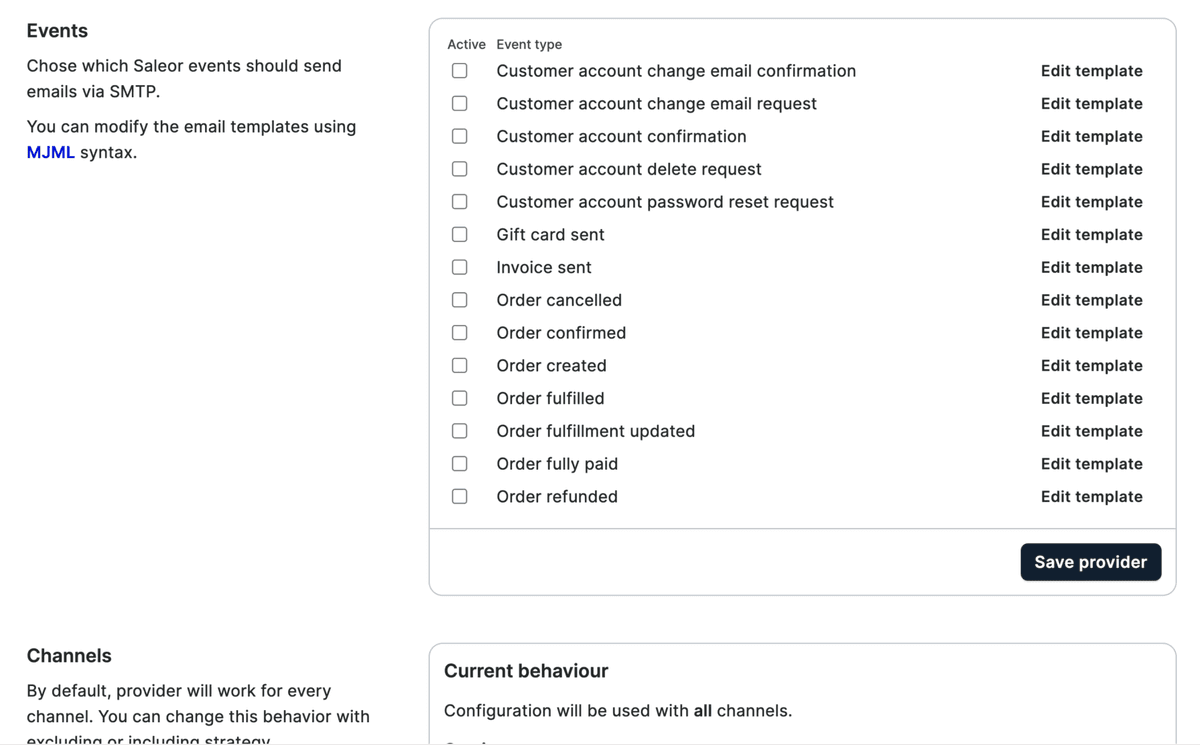
Task: Edit the Order fulfillment updated template
Action: [x=1091, y=431]
